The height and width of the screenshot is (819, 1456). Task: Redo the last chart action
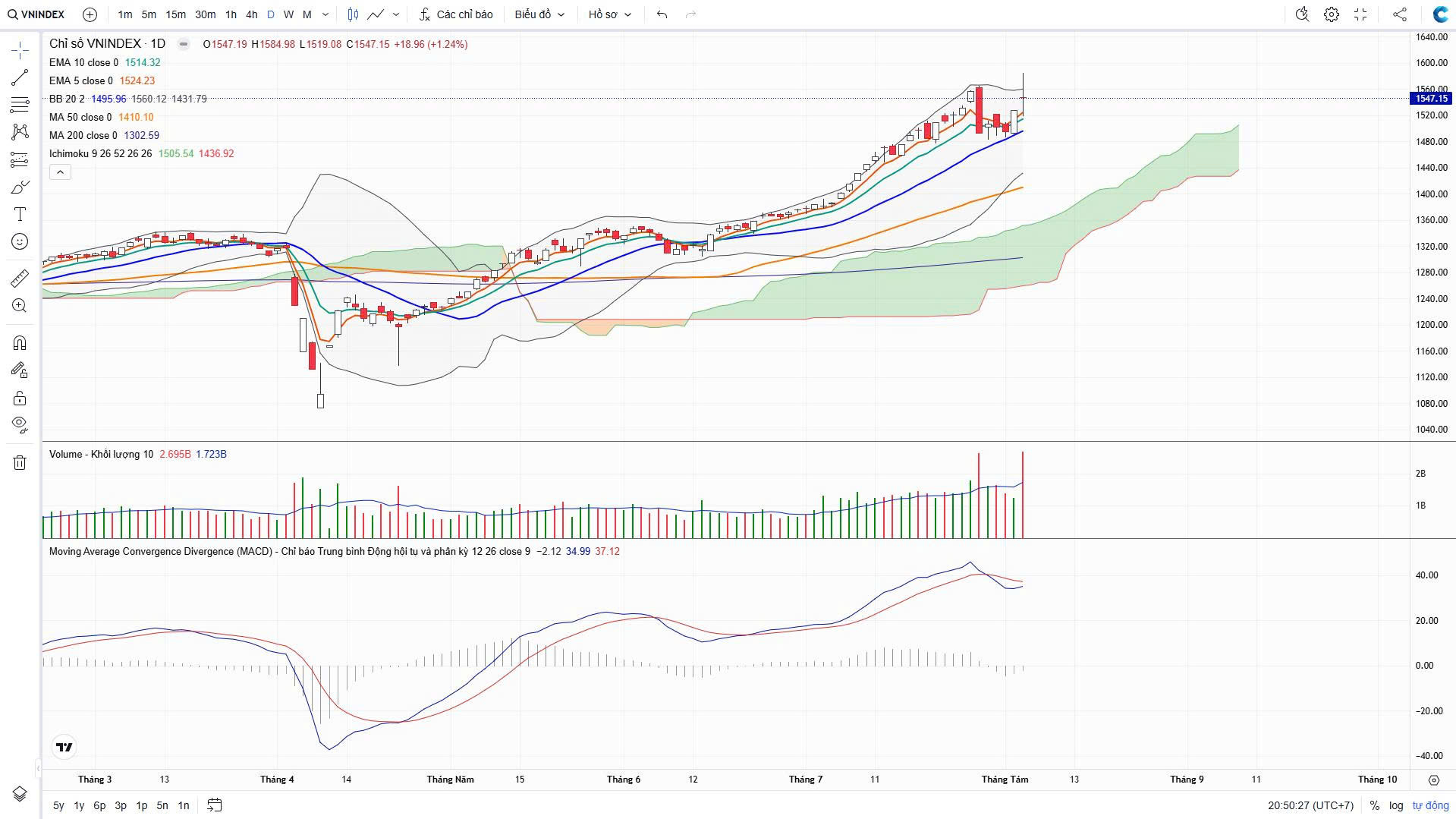[x=690, y=14]
